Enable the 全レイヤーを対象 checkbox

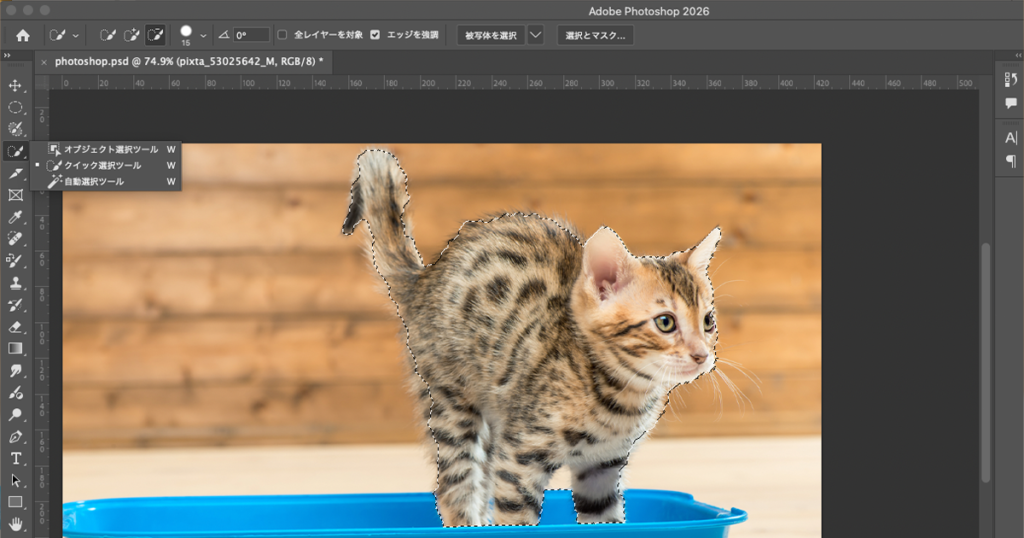tap(282, 35)
